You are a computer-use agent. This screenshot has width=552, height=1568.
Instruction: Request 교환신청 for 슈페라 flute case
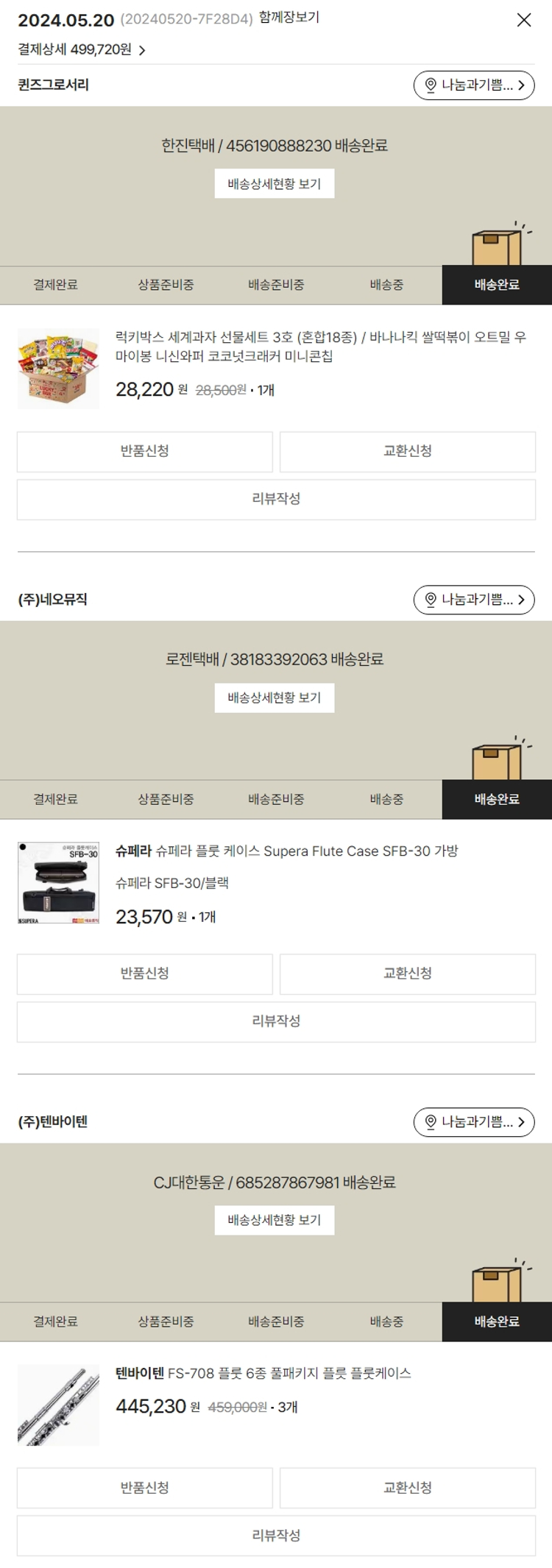[408, 974]
